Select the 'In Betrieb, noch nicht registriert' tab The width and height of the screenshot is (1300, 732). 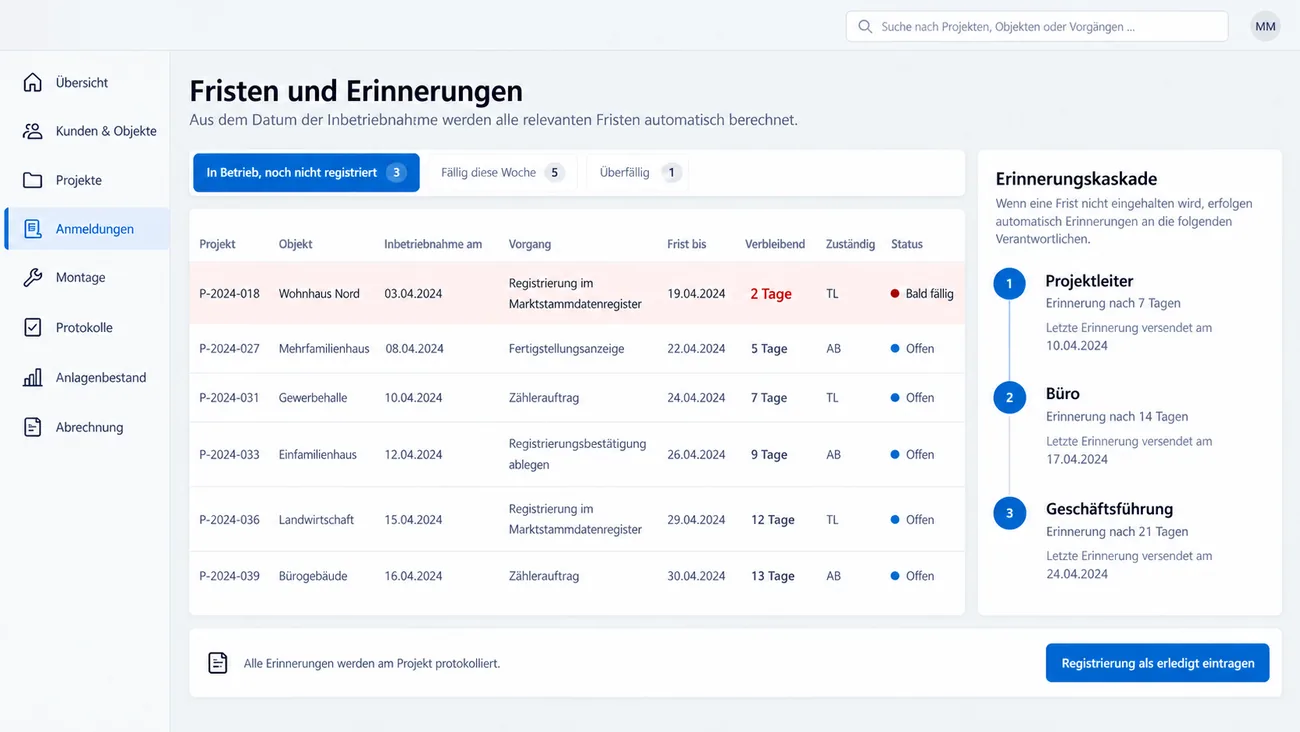(306, 172)
